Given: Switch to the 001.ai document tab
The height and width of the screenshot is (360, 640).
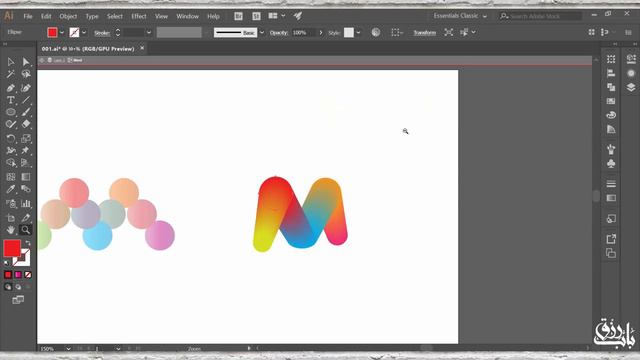Looking at the screenshot, I should [x=88, y=49].
